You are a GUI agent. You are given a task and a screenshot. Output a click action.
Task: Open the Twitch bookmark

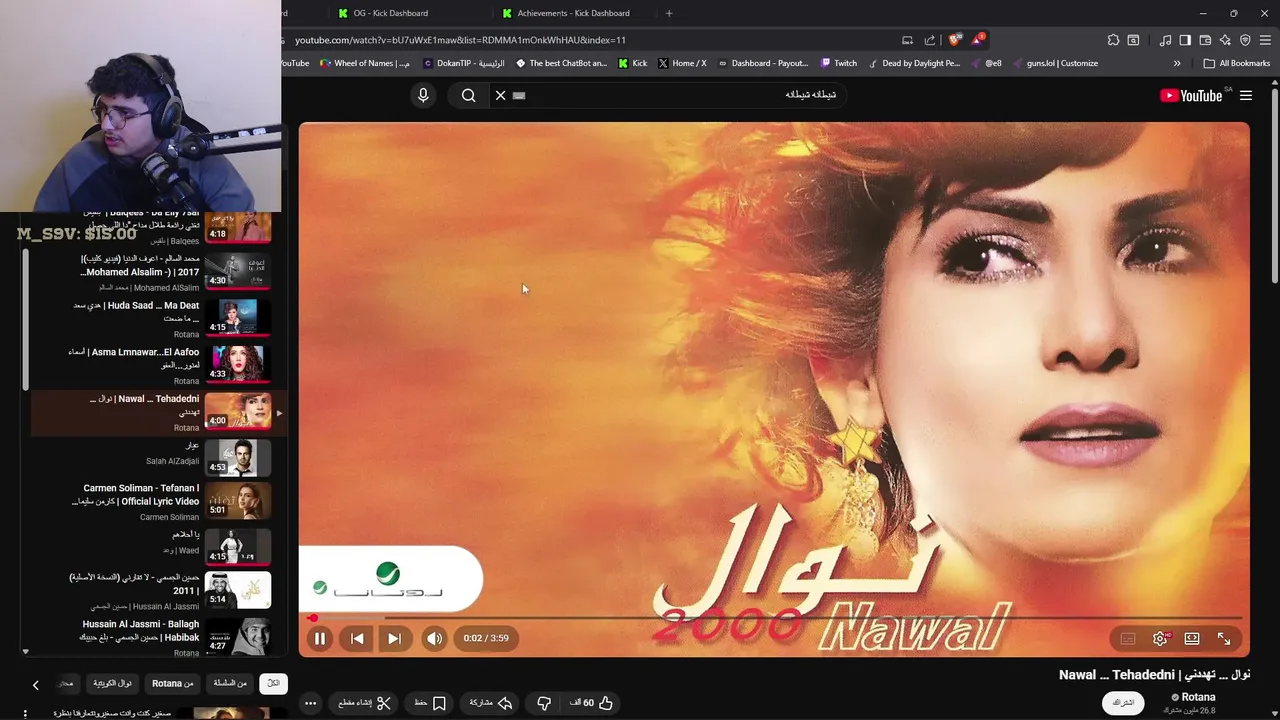pyautogui.click(x=838, y=63)
